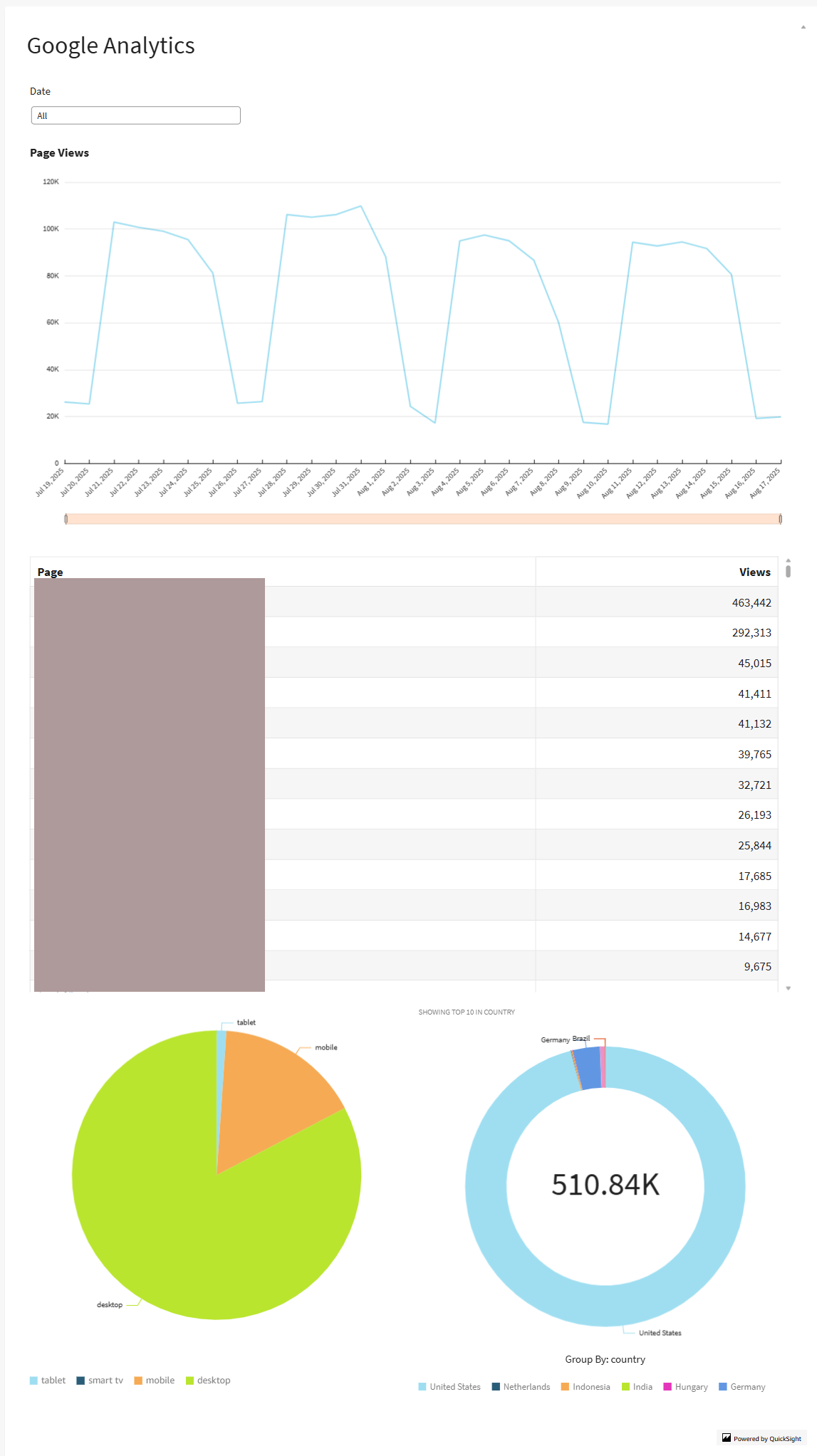Click the table scroll up arrow
Screen dimensions: 817x1456
pyautogui.click(x=788, y=560)
